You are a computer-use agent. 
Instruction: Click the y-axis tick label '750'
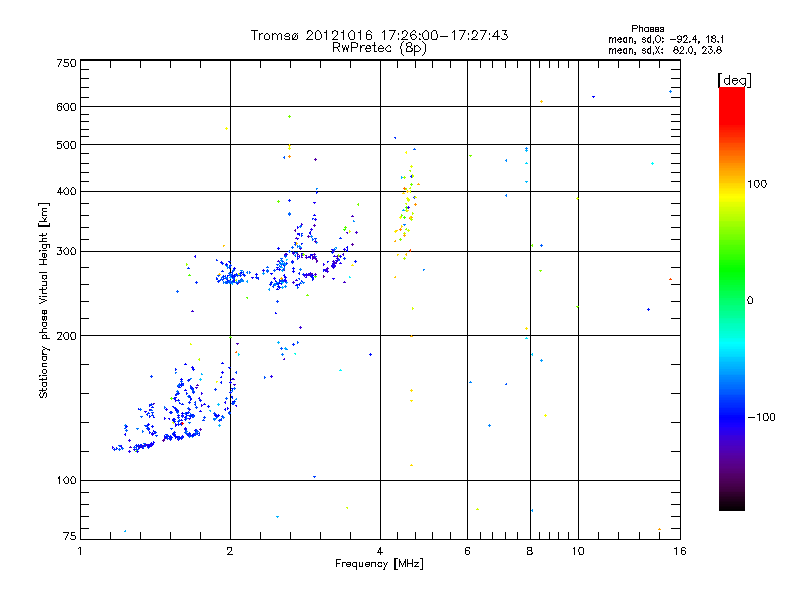click(x=66, y=63)
